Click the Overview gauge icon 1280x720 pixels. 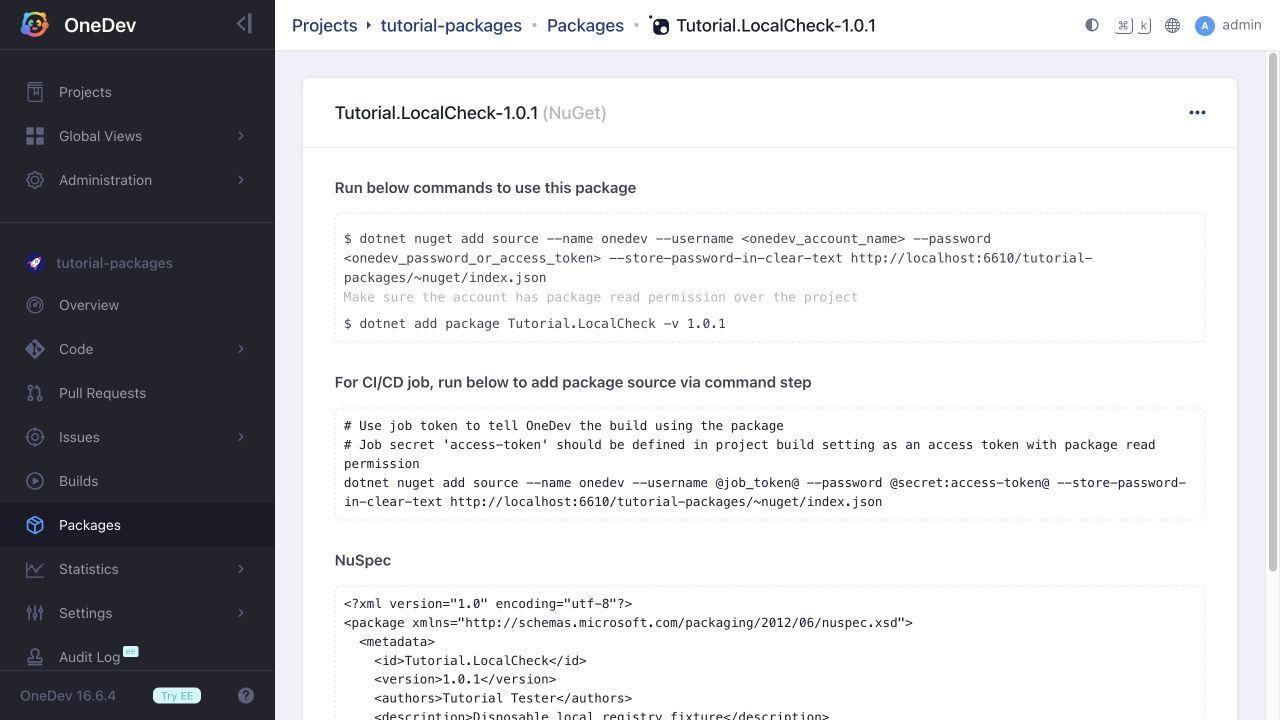(x=35, y=305)
